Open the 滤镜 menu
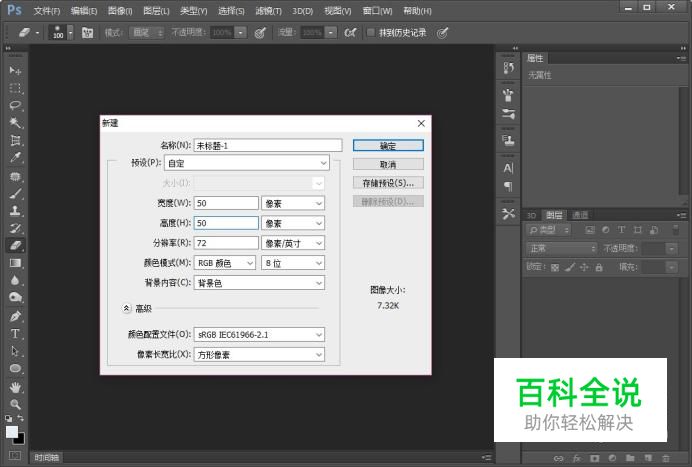 point(266,10)
